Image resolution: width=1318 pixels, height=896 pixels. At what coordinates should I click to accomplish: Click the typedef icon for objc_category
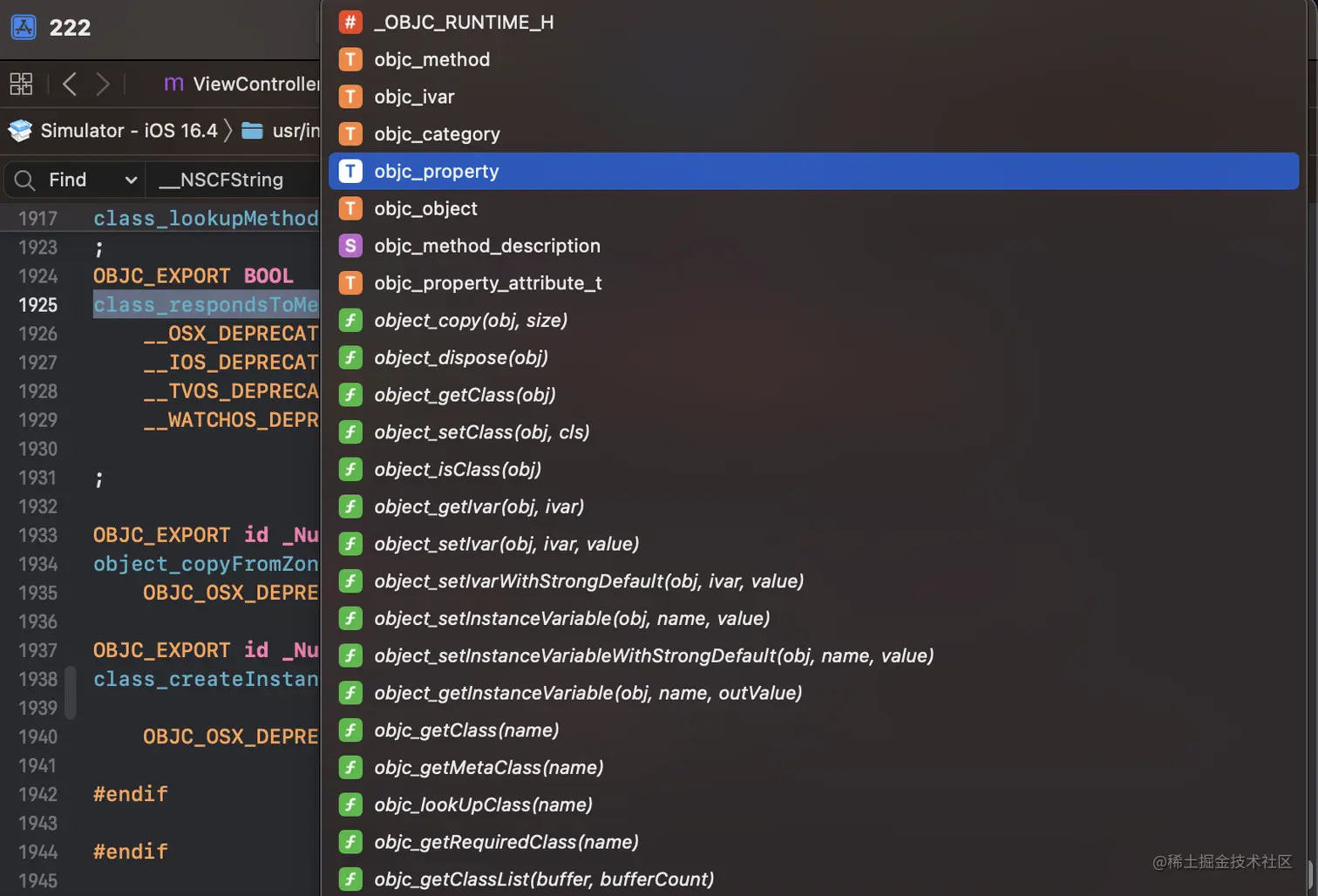pyautogui.click(x=350, y=134)
